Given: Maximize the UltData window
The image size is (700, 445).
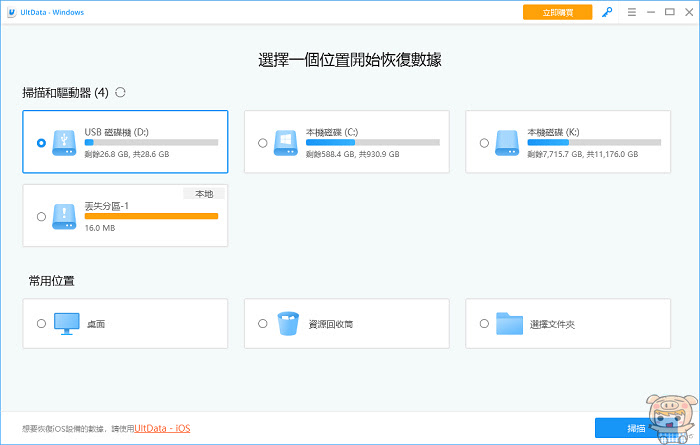Looking at the screenshot, I should [670, 12].
